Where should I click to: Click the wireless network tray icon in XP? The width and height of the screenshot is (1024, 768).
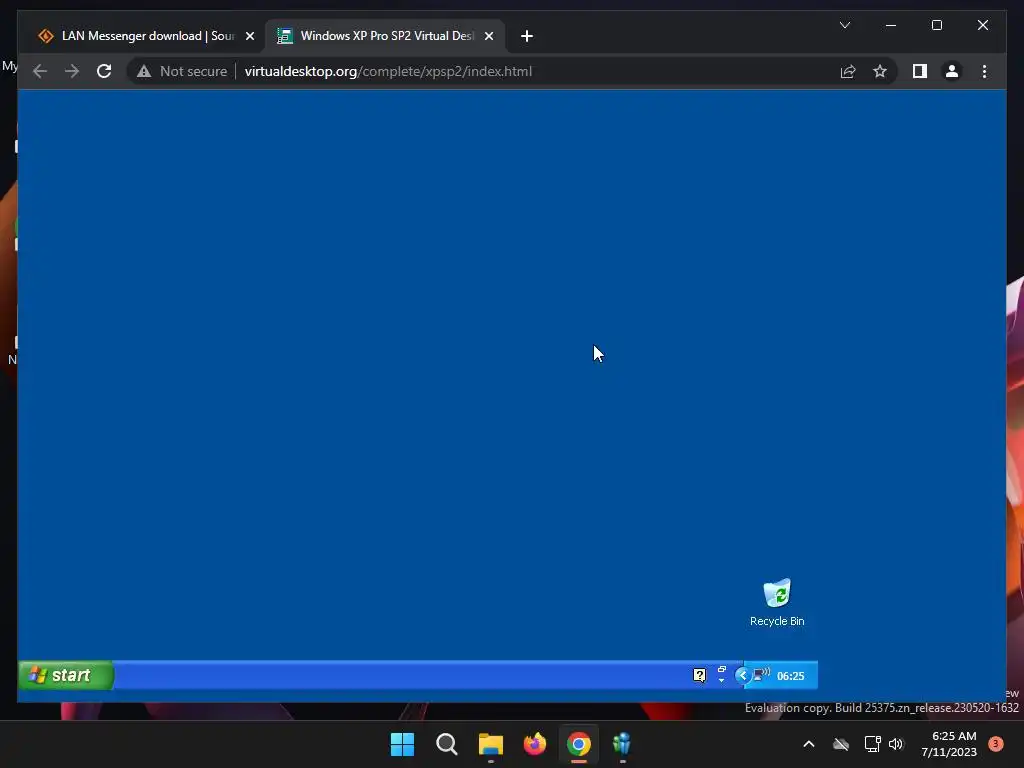pyautogui.click(x=761, y=675)
